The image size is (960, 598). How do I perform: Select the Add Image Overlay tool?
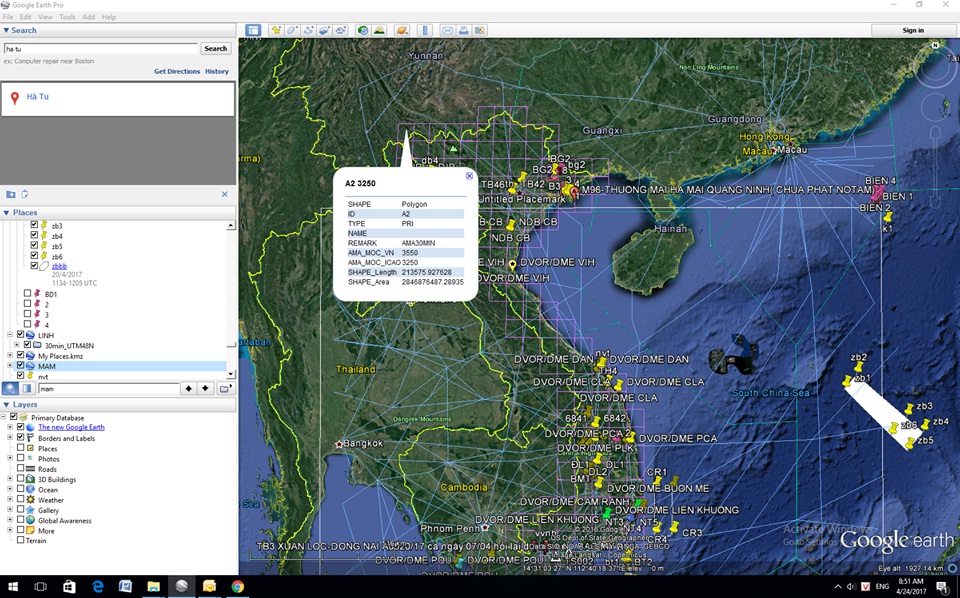click(x=324, y=30)
